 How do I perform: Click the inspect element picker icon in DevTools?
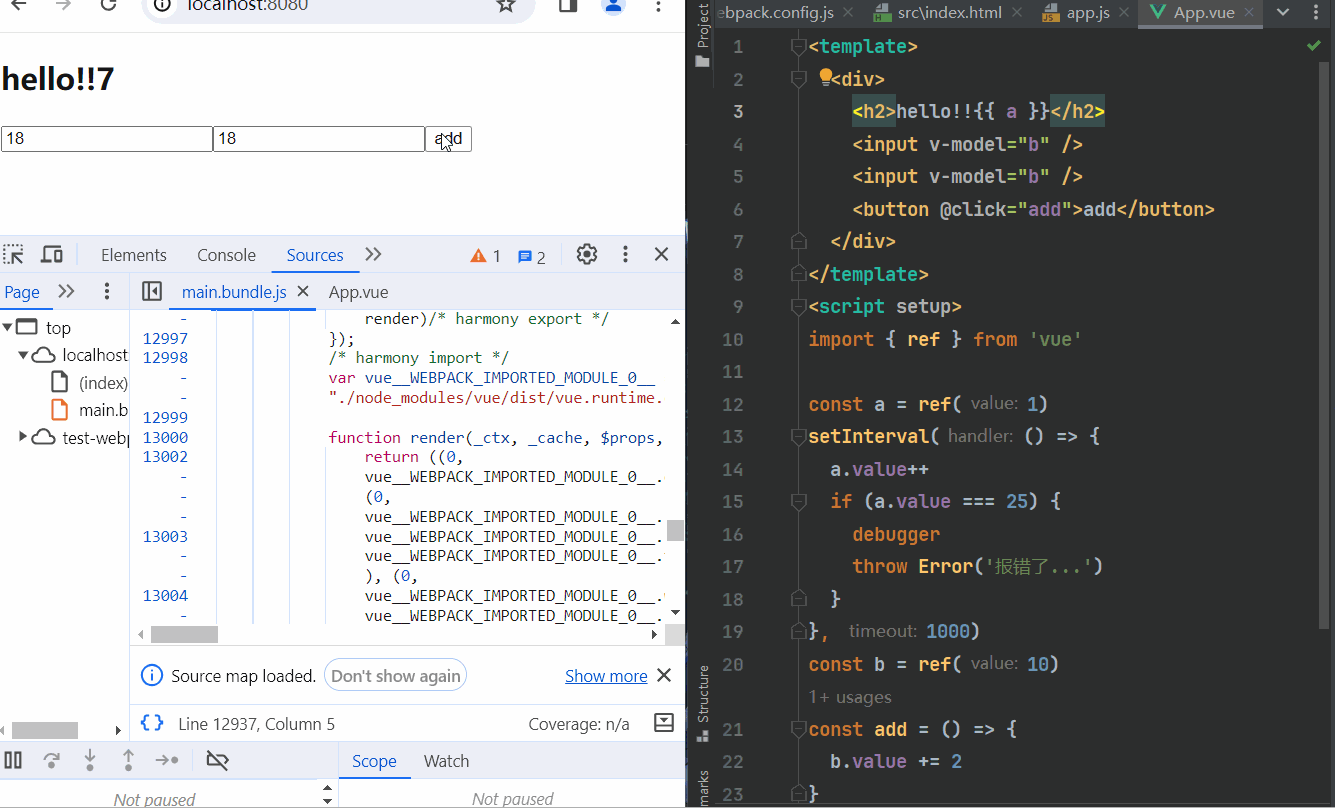pos(13,255)
